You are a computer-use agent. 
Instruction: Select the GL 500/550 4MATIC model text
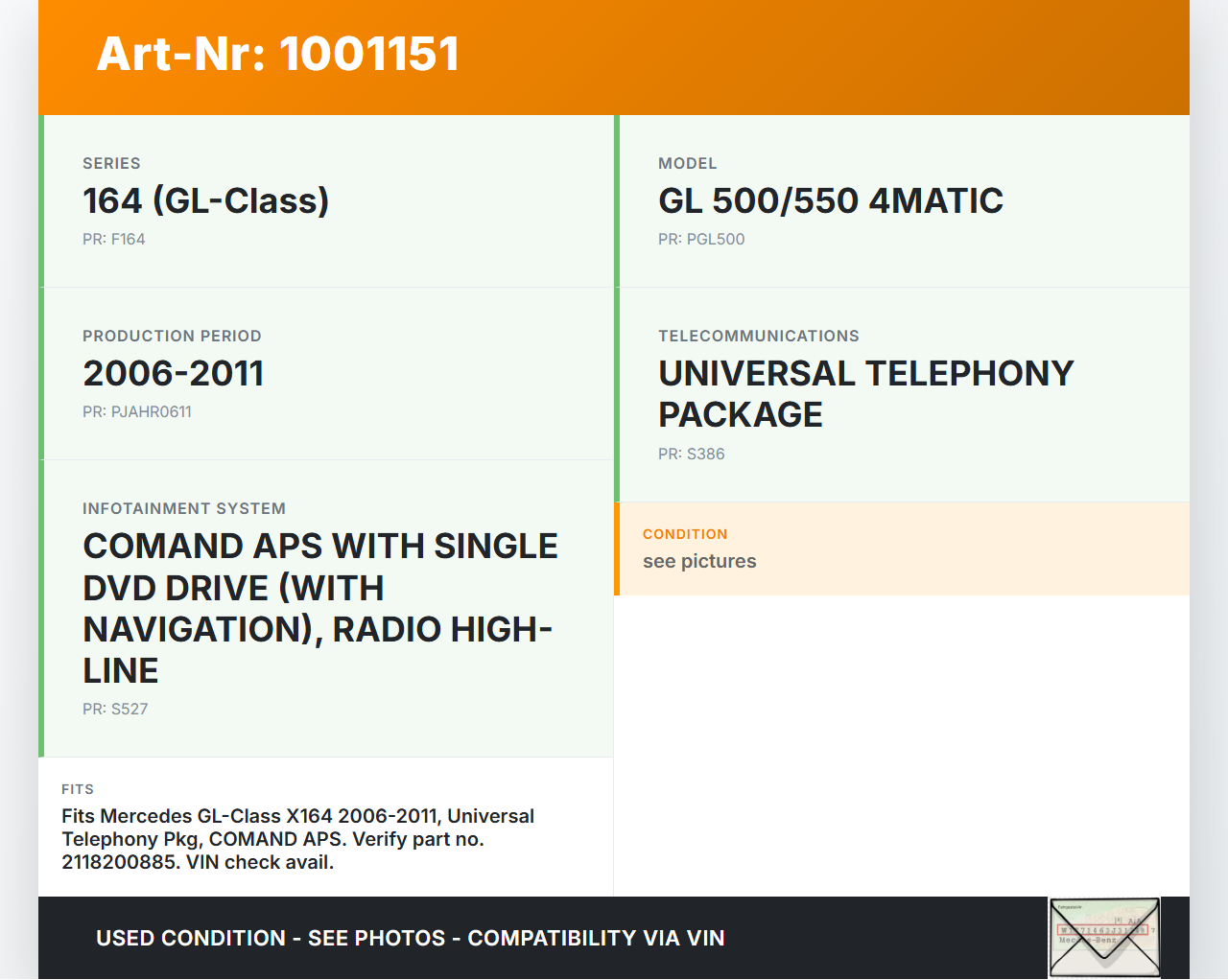pos(830,201)
